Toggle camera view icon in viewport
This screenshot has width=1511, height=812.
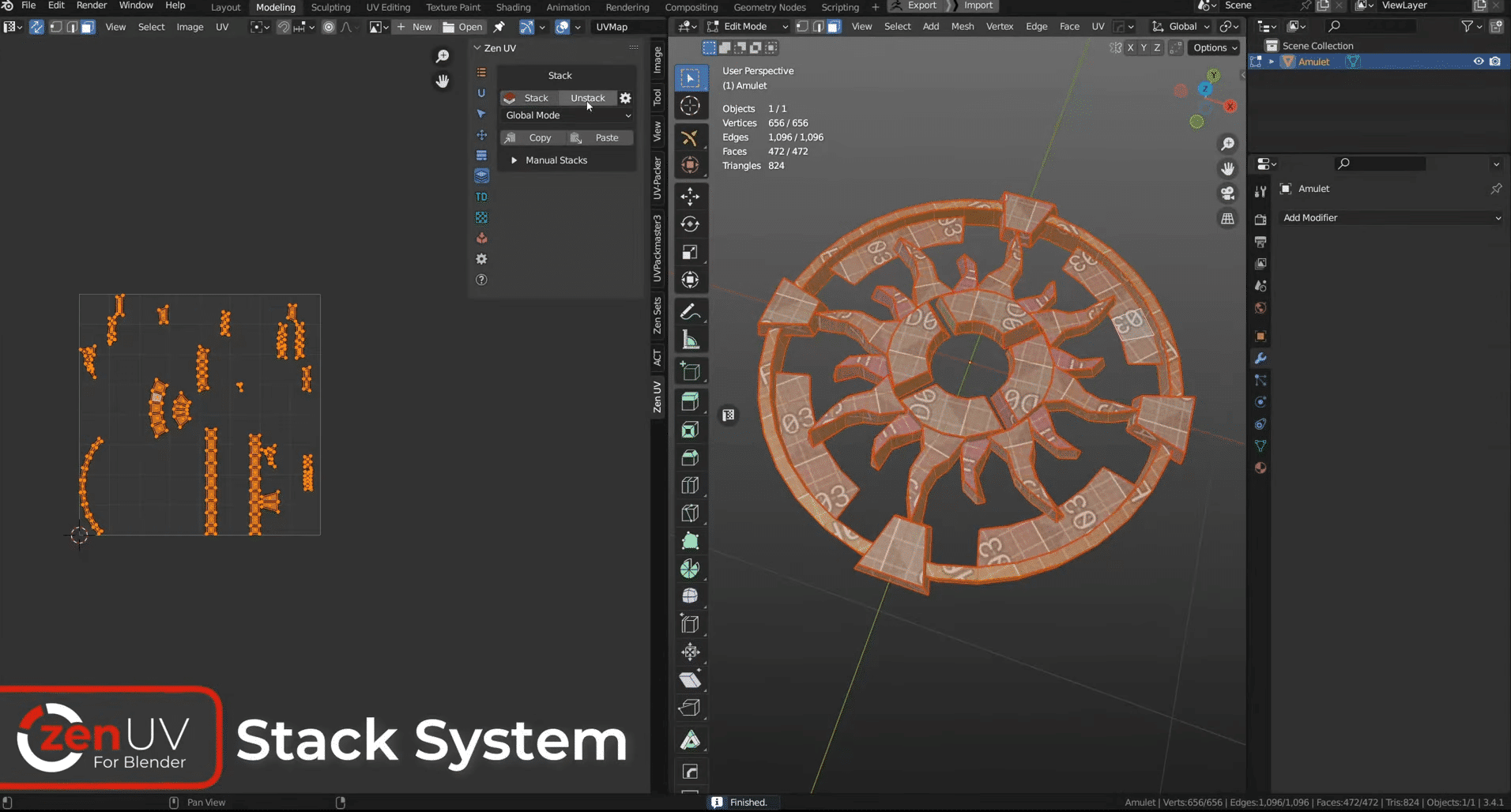tap(1227, 194)
